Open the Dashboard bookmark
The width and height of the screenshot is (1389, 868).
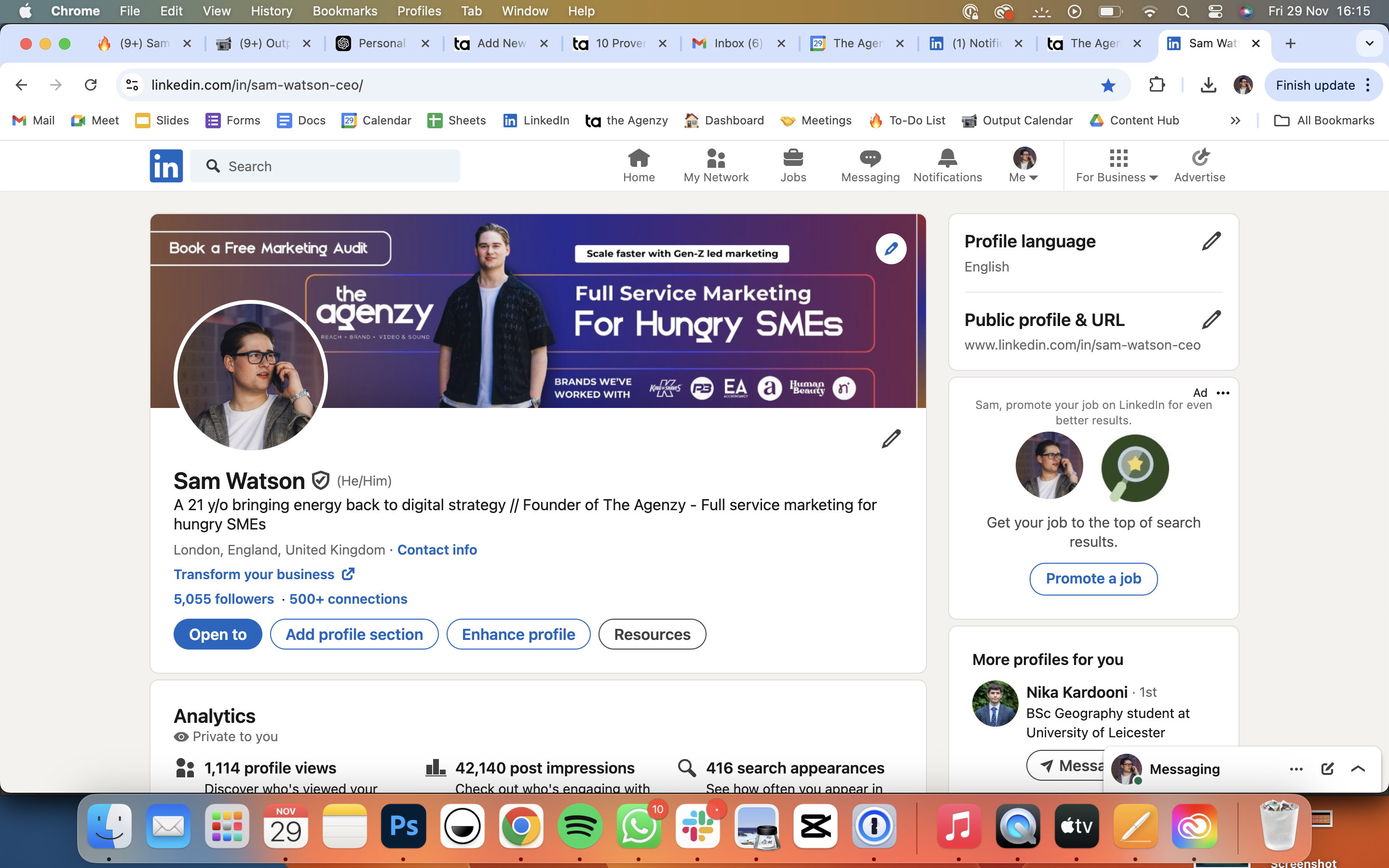(724, 121)
